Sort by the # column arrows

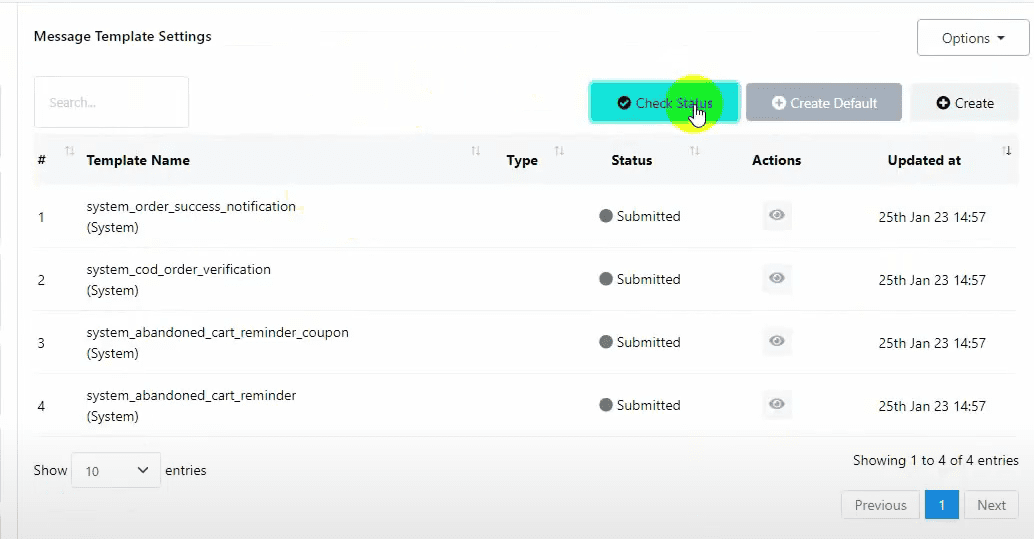[x=70, y=151]
